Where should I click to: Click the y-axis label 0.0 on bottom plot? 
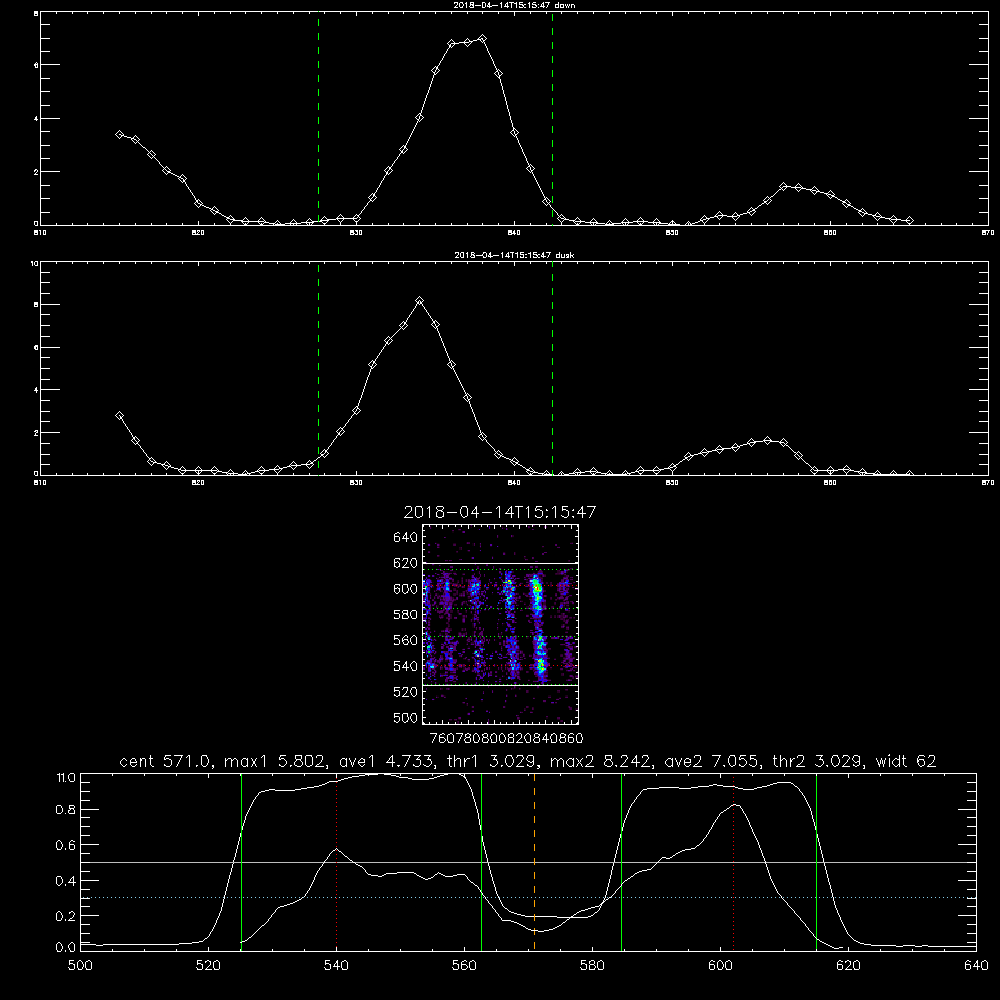click(66, 947)
